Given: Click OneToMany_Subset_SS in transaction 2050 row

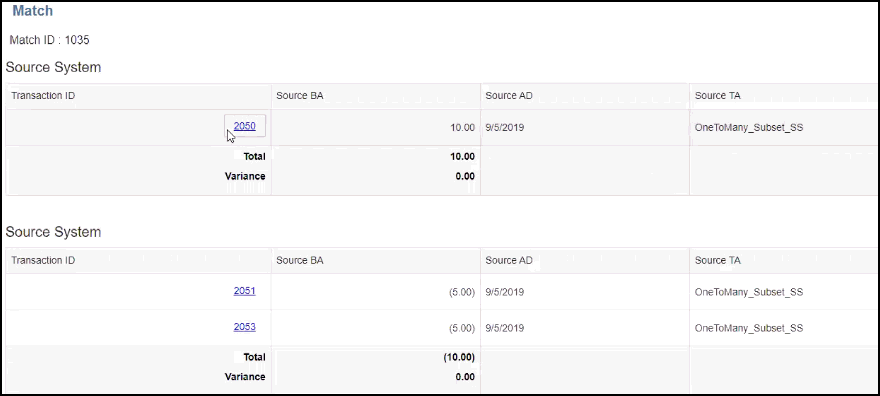Looking at the screenshot, I should coord(749,127).
